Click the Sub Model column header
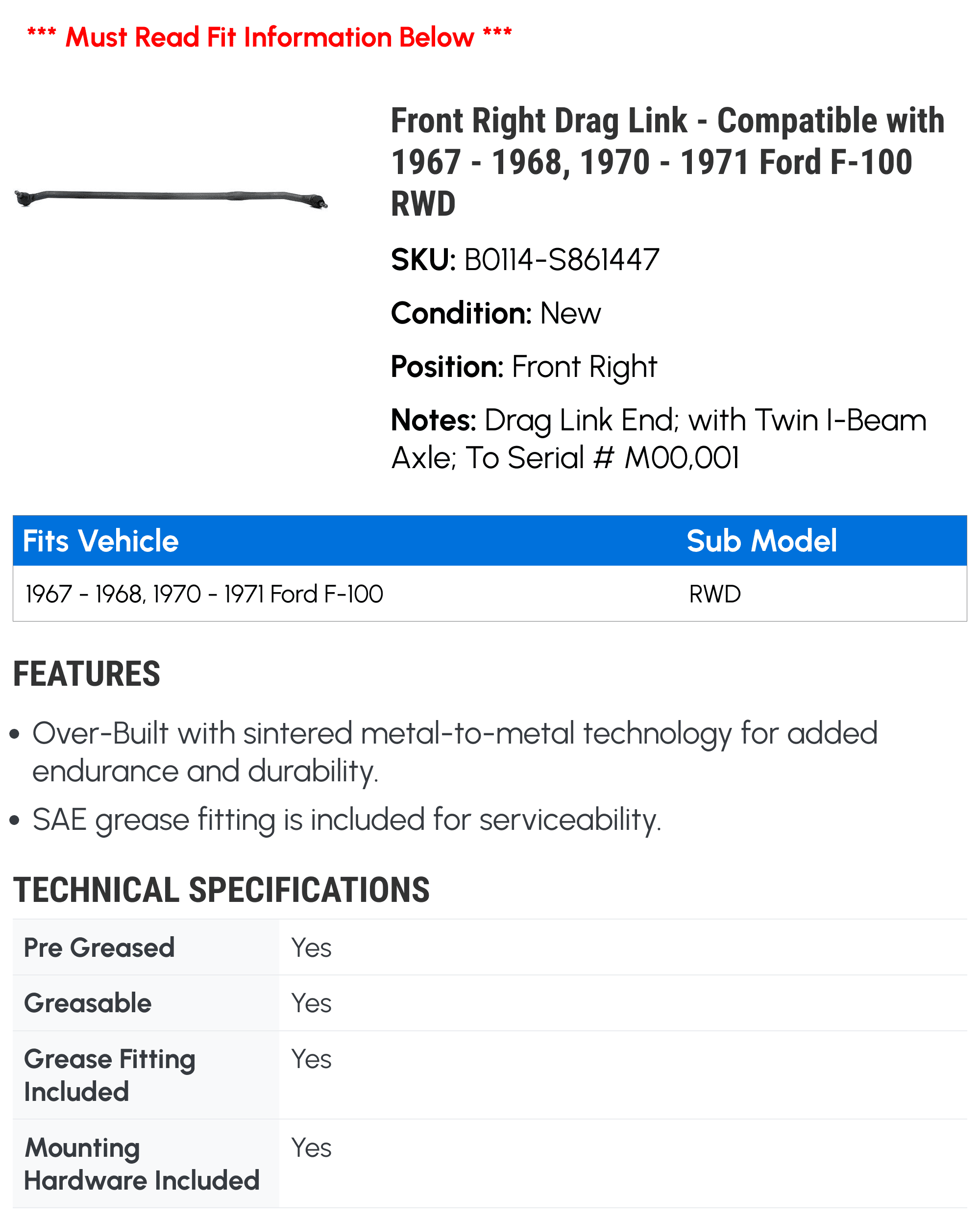Image resolution: width=980 pixels, height=1221 pixels. point(761,541)
